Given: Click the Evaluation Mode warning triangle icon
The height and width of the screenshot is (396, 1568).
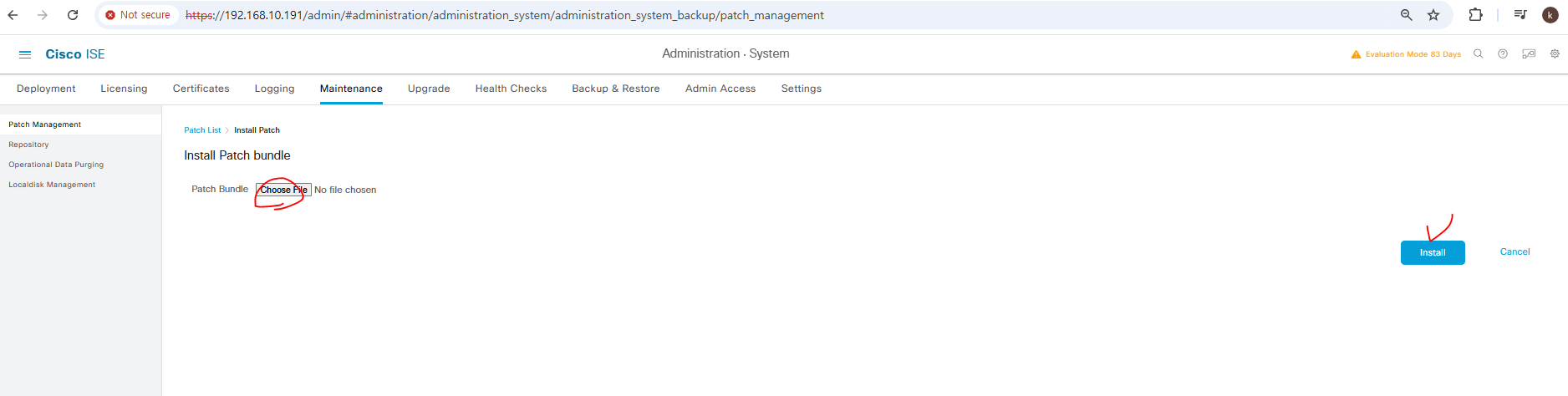Looking at the screenshot, I should [x=1356, y=54].
